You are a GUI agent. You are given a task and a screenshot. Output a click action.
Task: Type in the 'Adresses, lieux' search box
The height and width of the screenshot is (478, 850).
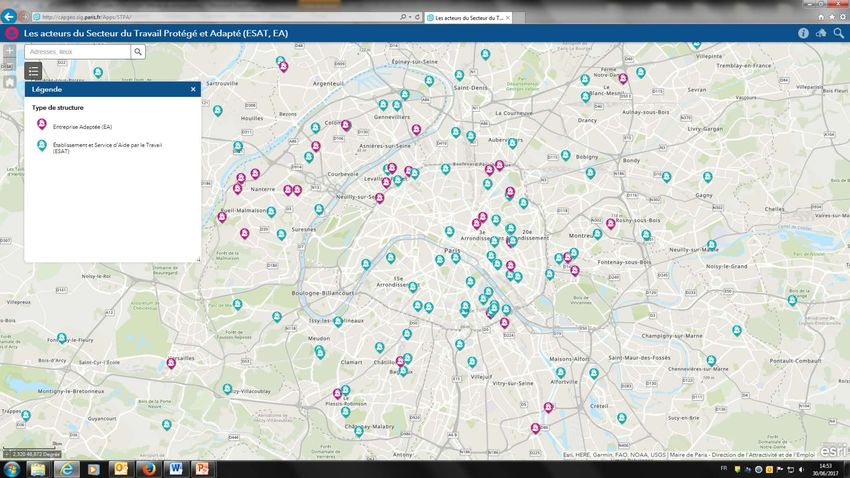click(78, 51)
